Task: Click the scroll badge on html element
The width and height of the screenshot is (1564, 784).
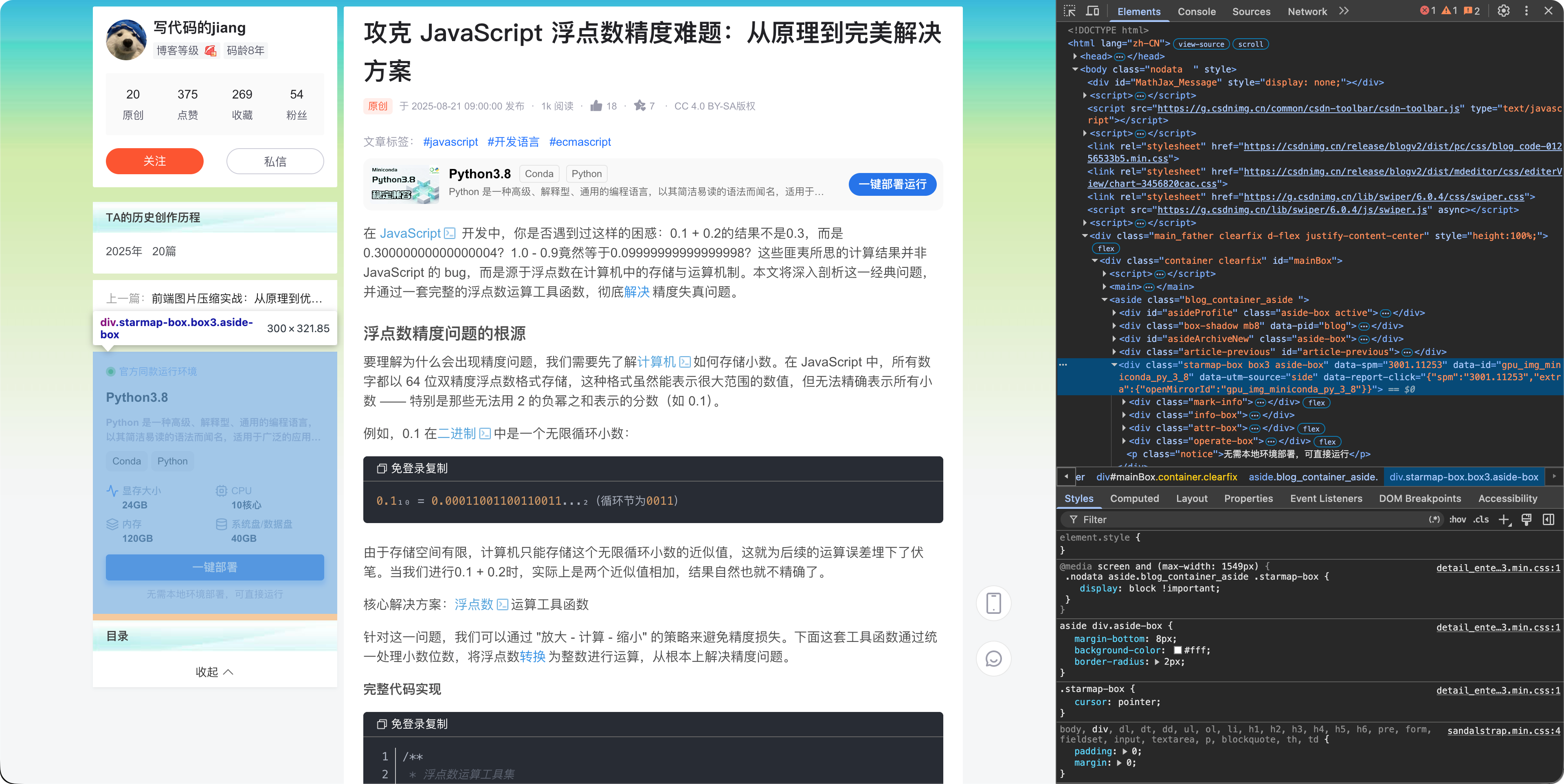Action: tap(1250, 44)
